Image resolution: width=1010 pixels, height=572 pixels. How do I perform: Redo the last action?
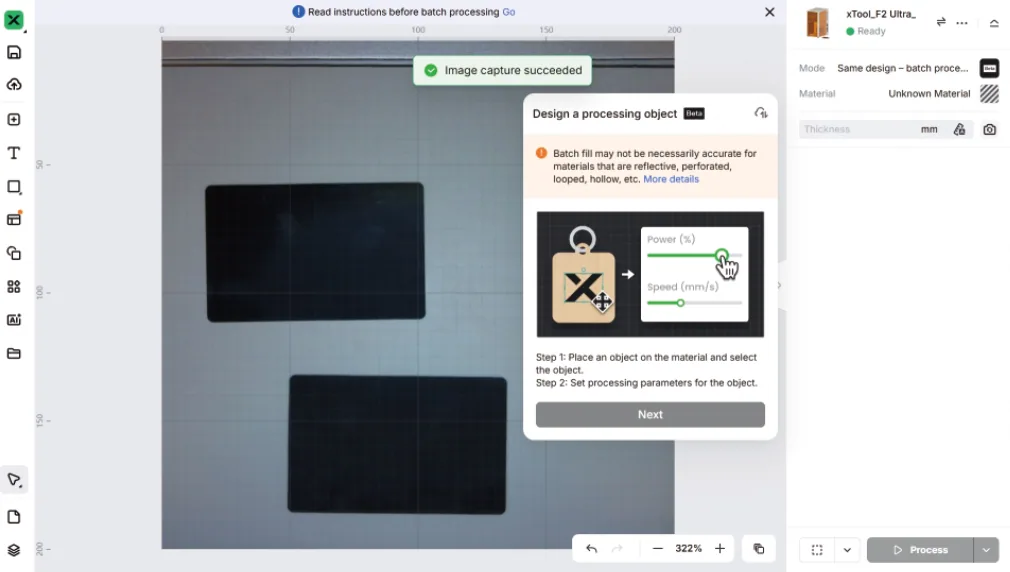pyautogui.click(x=617, y=549)
